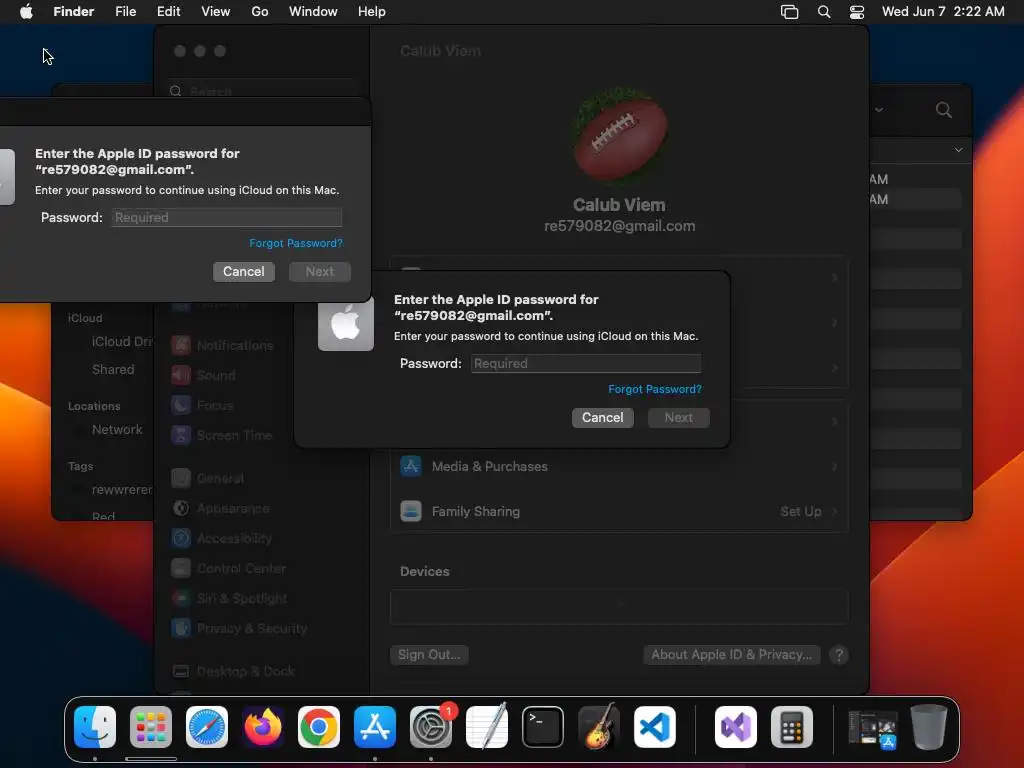Screen dimensions: 1024x768
Task: Select Accessibility in Settings sidebar
Action: [221, 539]
